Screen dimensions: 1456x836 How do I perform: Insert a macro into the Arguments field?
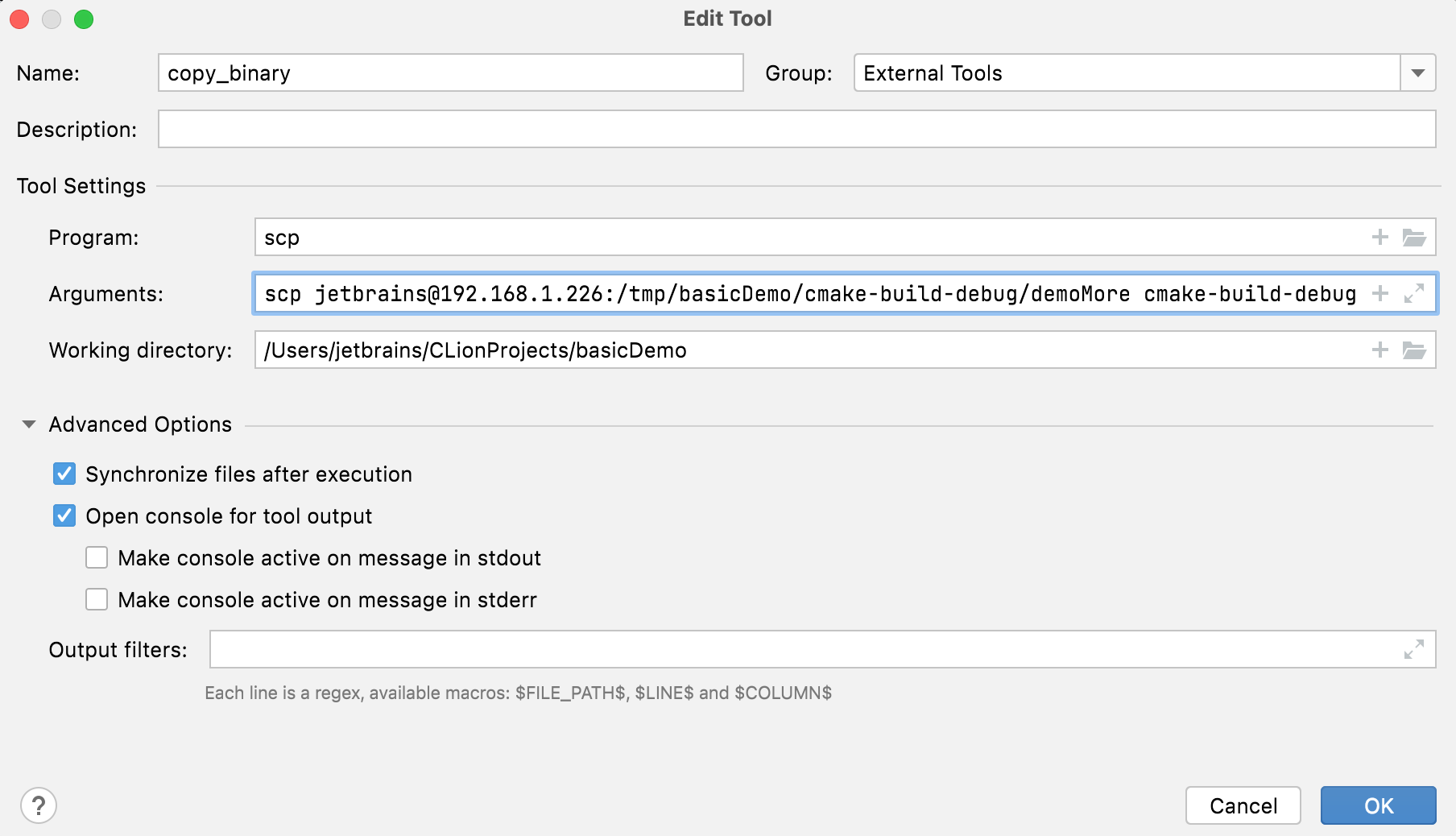pyautogui.click(x=1380, y=293)
